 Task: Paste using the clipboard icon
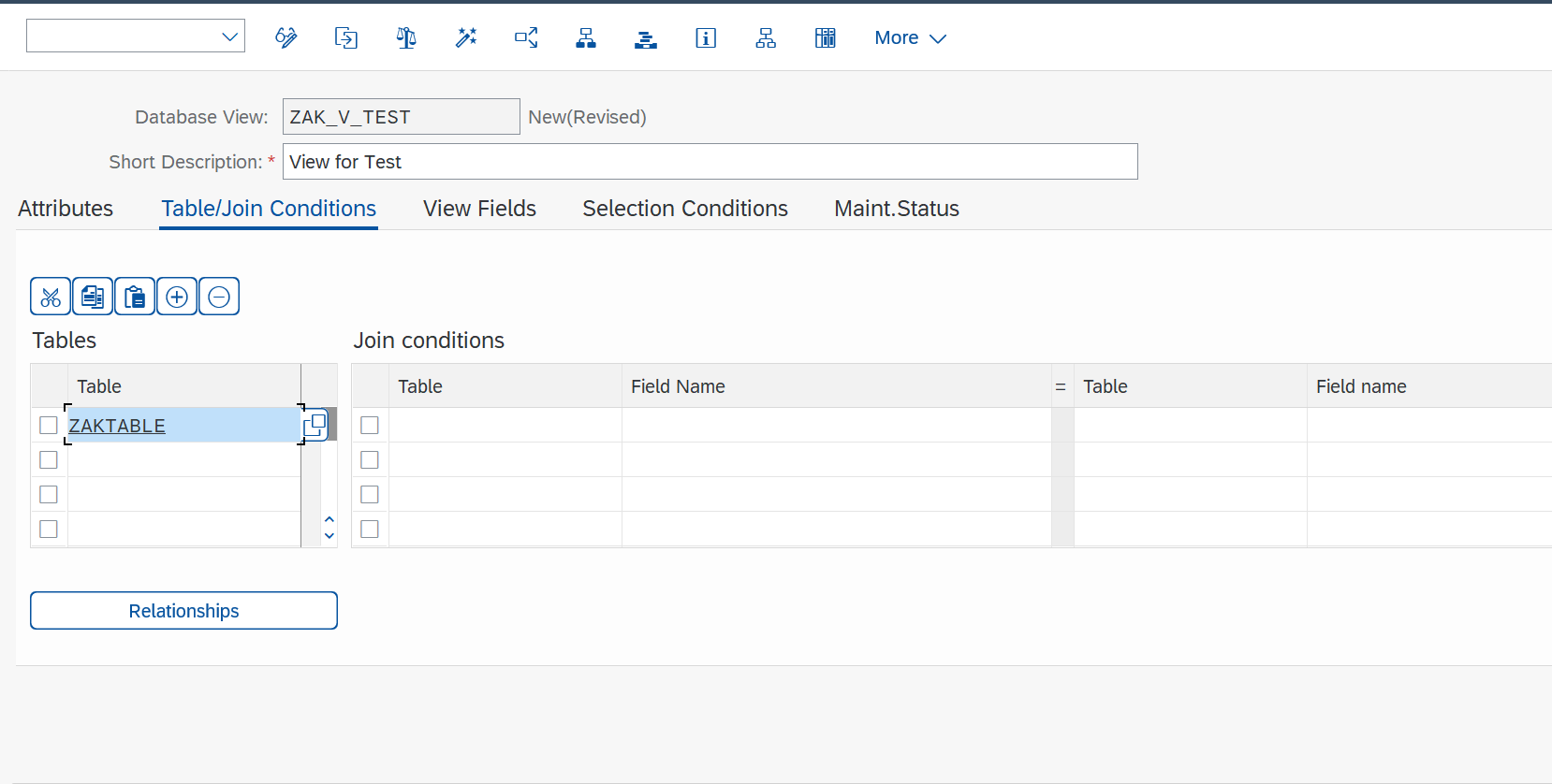(x=135, y=297)
